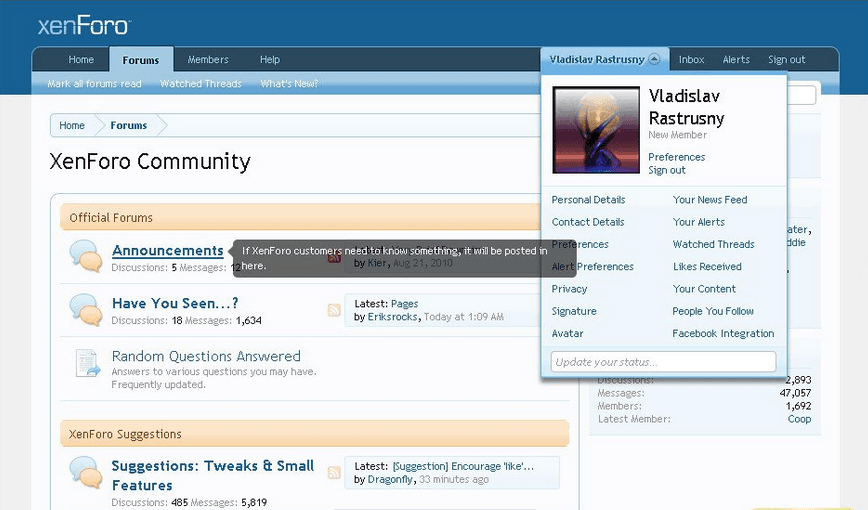Open the Home navigation tab

[x=81, y=59]
